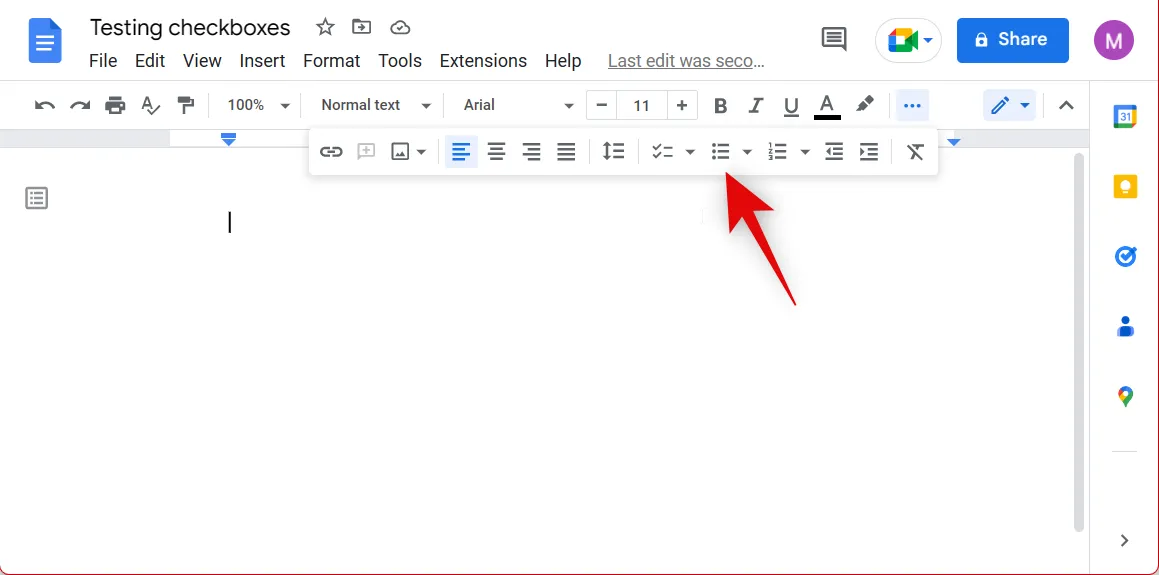Open the 100% zoom dropdown
1159x575 pixels.
(x=258, y=106)
